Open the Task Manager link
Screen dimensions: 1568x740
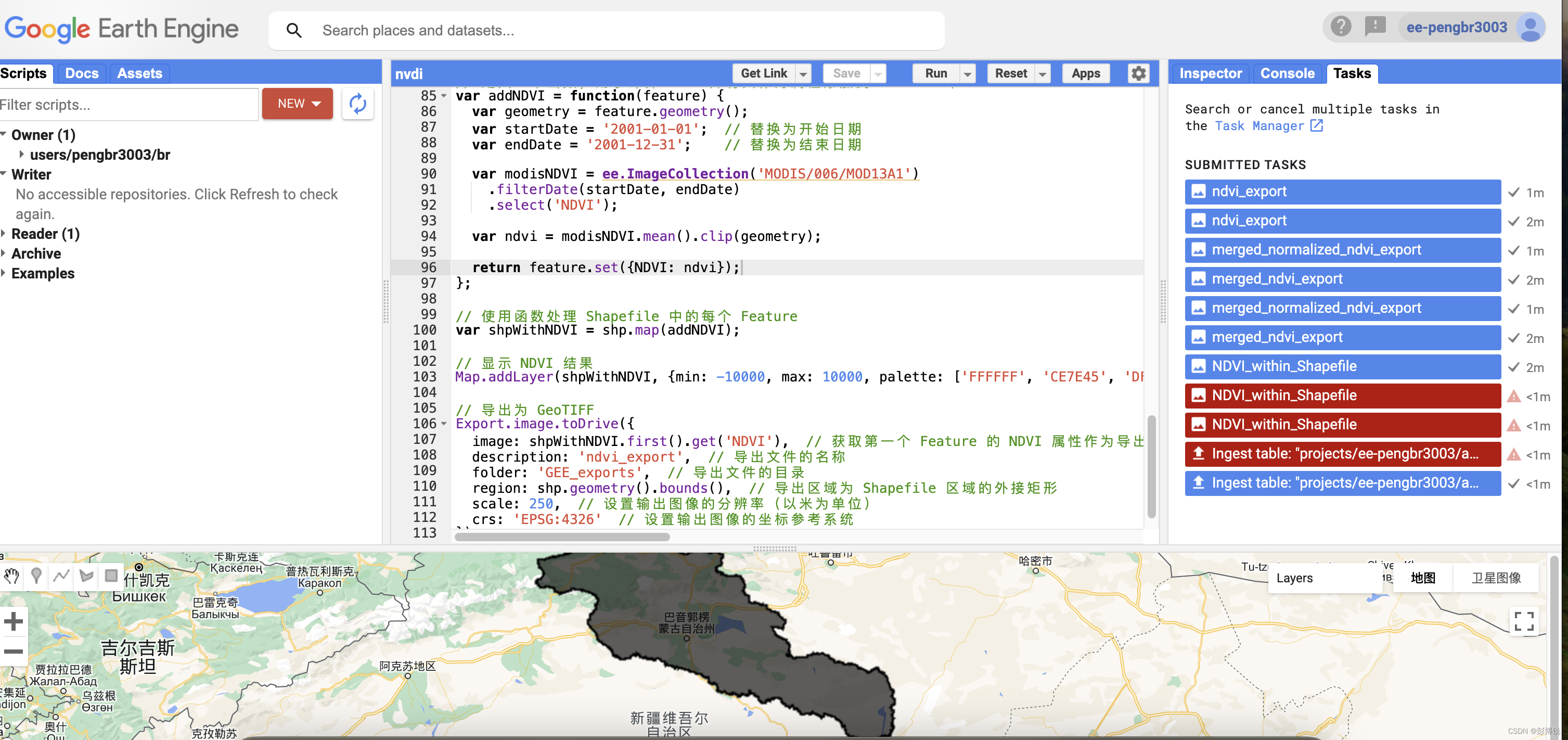tap(1259, 125)
